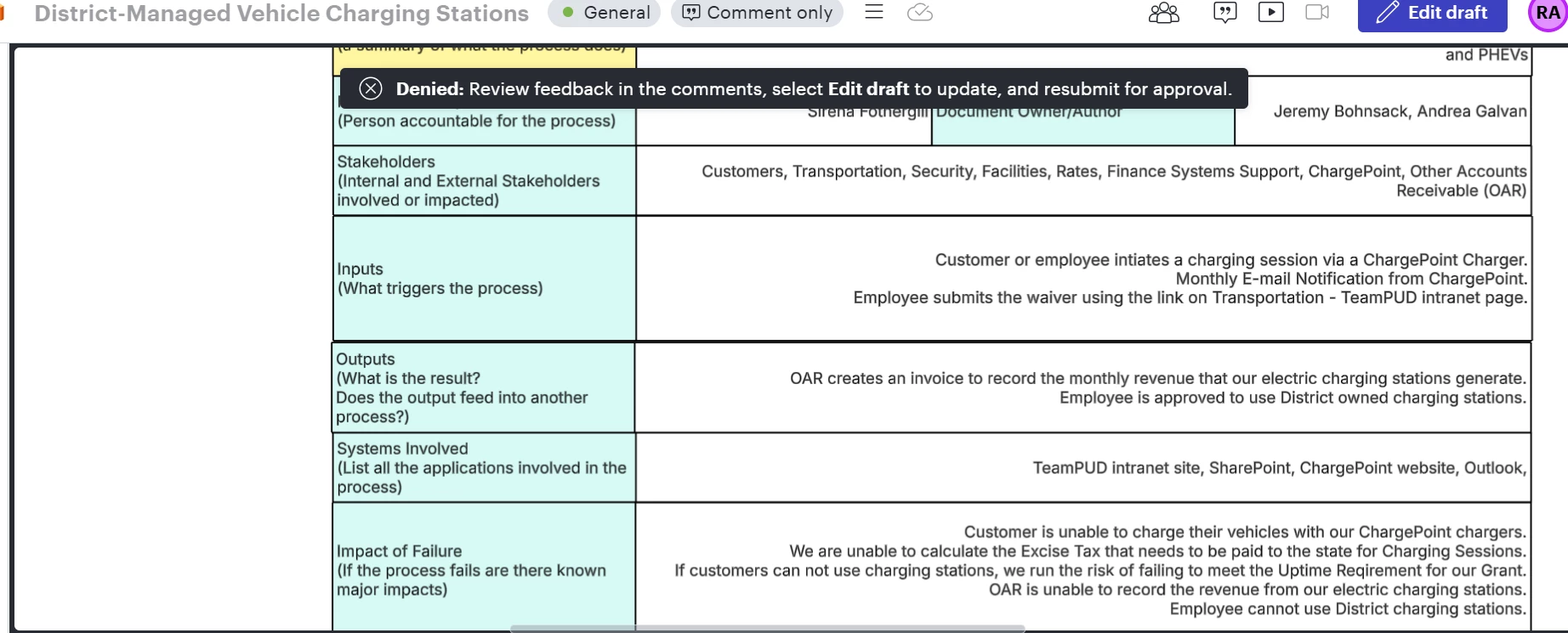Click the line about Monthly E-mail Notification from ChargePoint

[1351, 279]
